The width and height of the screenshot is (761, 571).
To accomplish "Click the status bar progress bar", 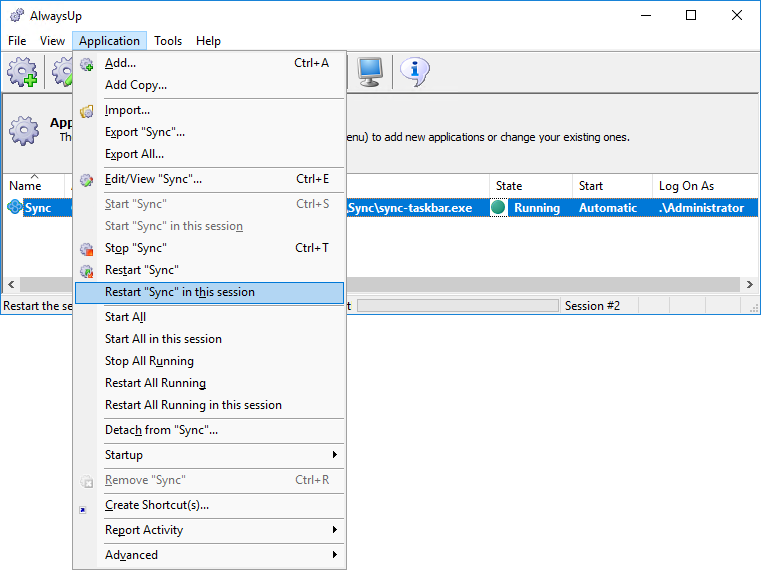I will [x=458, y=306].
